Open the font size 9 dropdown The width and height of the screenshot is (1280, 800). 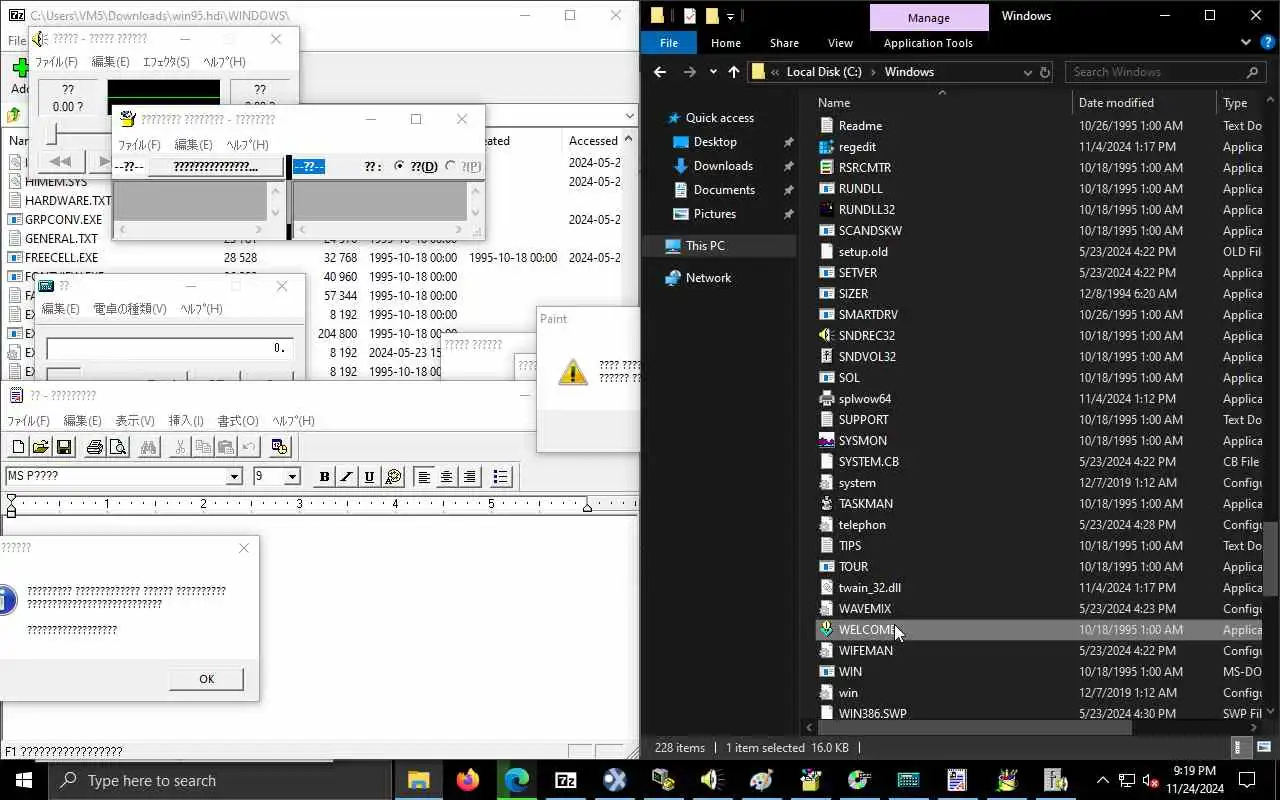pyautogui.click(x=292, y=477)
